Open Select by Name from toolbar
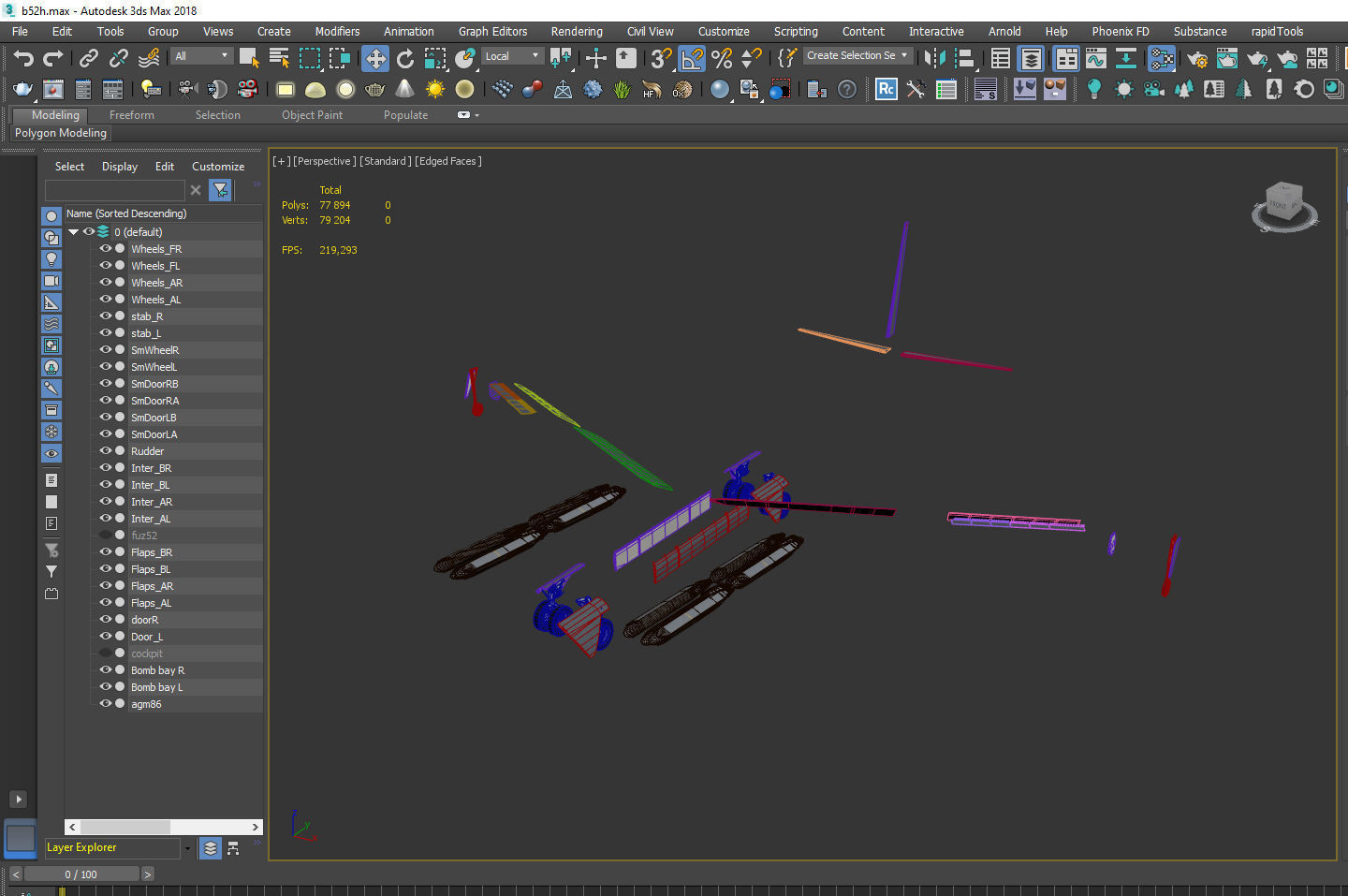This screenshot has width=1348, height=896. (x=279, y=58)
